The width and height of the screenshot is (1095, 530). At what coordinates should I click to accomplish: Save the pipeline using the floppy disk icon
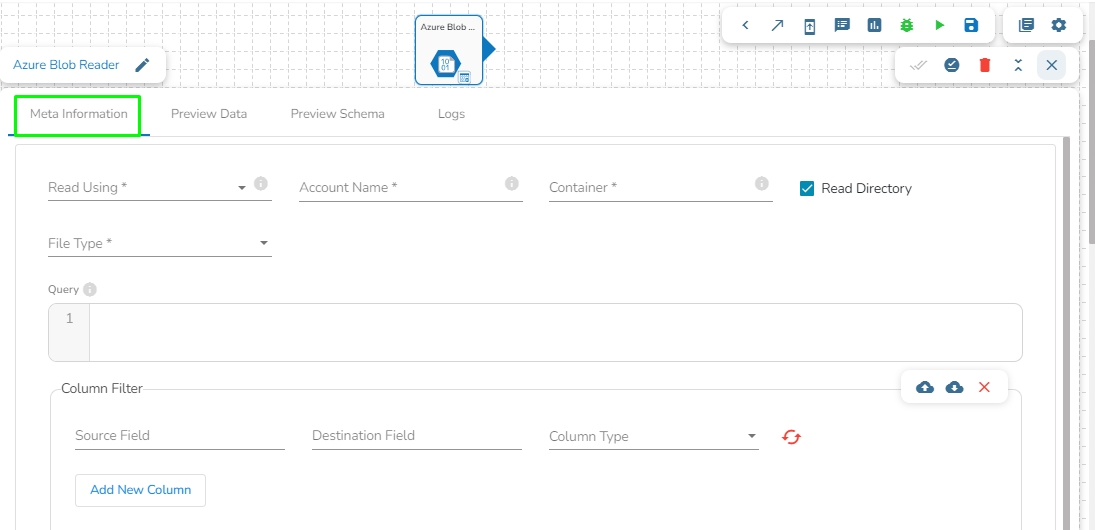971,25
